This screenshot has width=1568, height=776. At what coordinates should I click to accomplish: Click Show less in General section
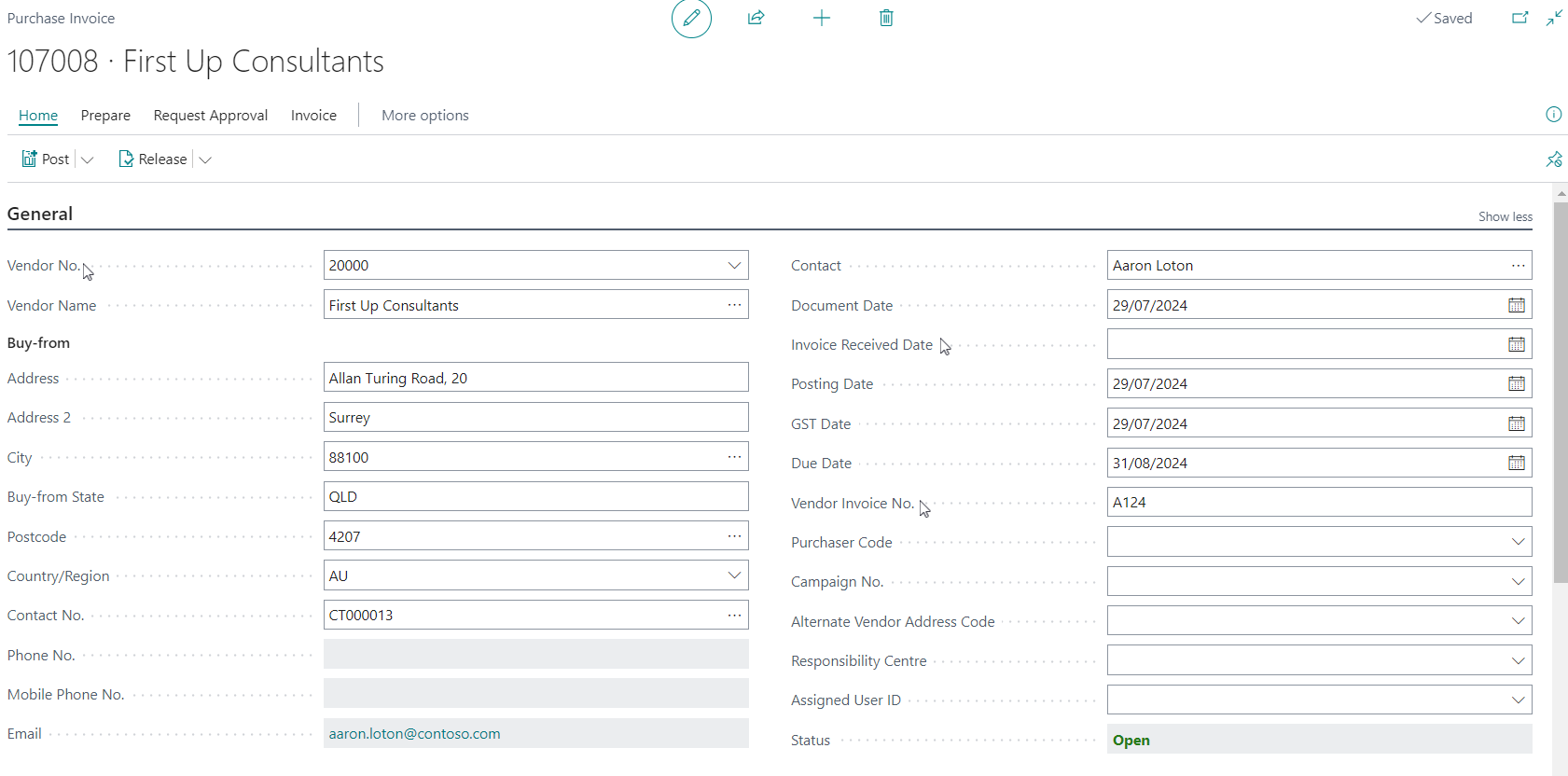pyautogui.click(x=1505, y=216)
